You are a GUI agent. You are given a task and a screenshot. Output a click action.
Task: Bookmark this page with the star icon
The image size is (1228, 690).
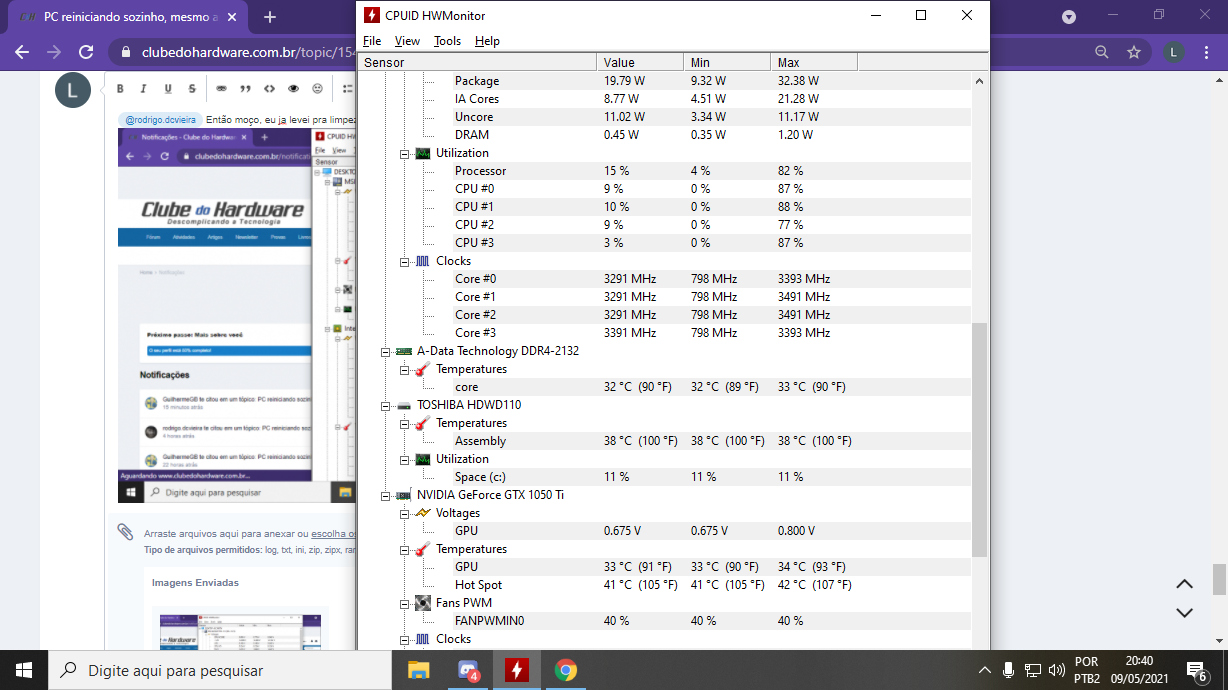click(1134, 52)
